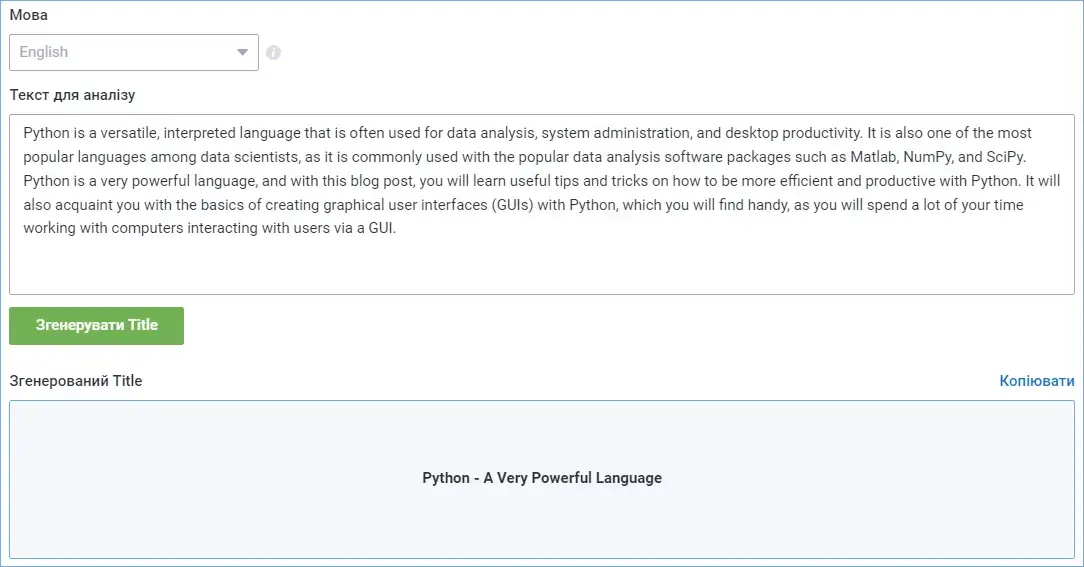Click empty space below text in analysis box
The width and height of the screenshot is (1084, 567).
[x=542, y=266]
